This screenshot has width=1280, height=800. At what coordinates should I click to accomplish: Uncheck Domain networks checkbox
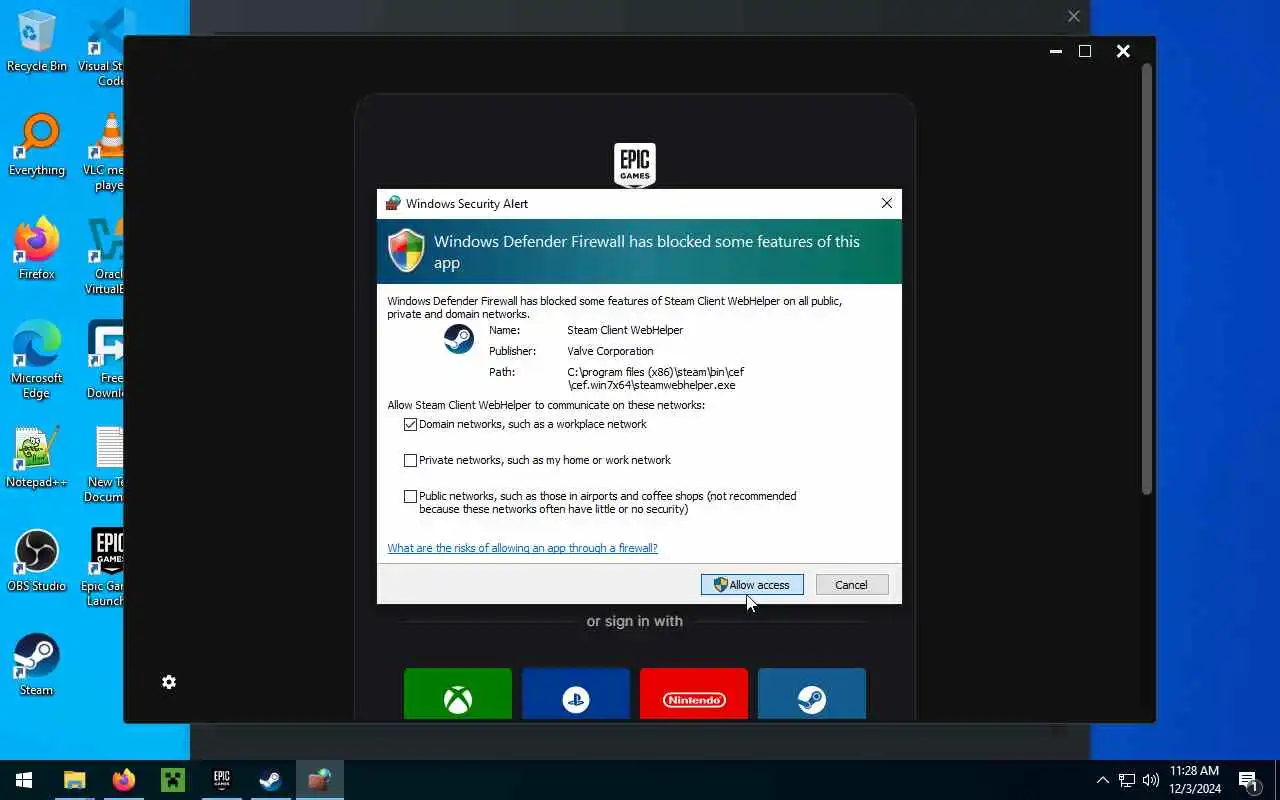tap(410, 424)
